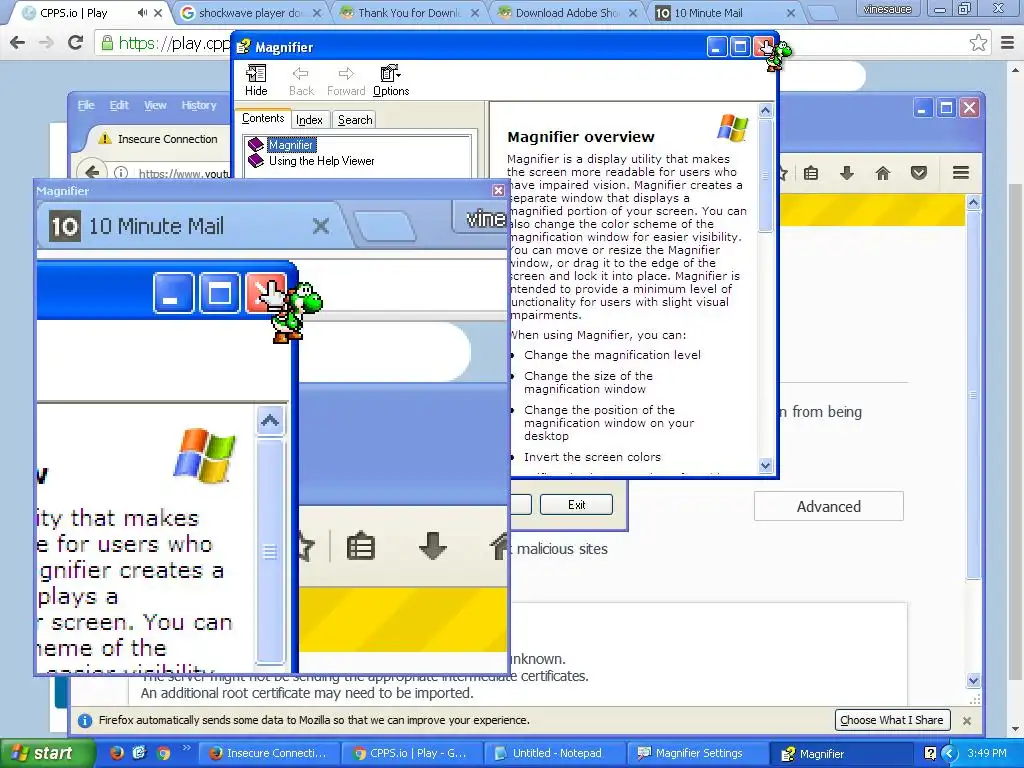Click help pane scroll-up arrow
The image size is (1024, 768).
pyautogui.click(x=765, y=110)
